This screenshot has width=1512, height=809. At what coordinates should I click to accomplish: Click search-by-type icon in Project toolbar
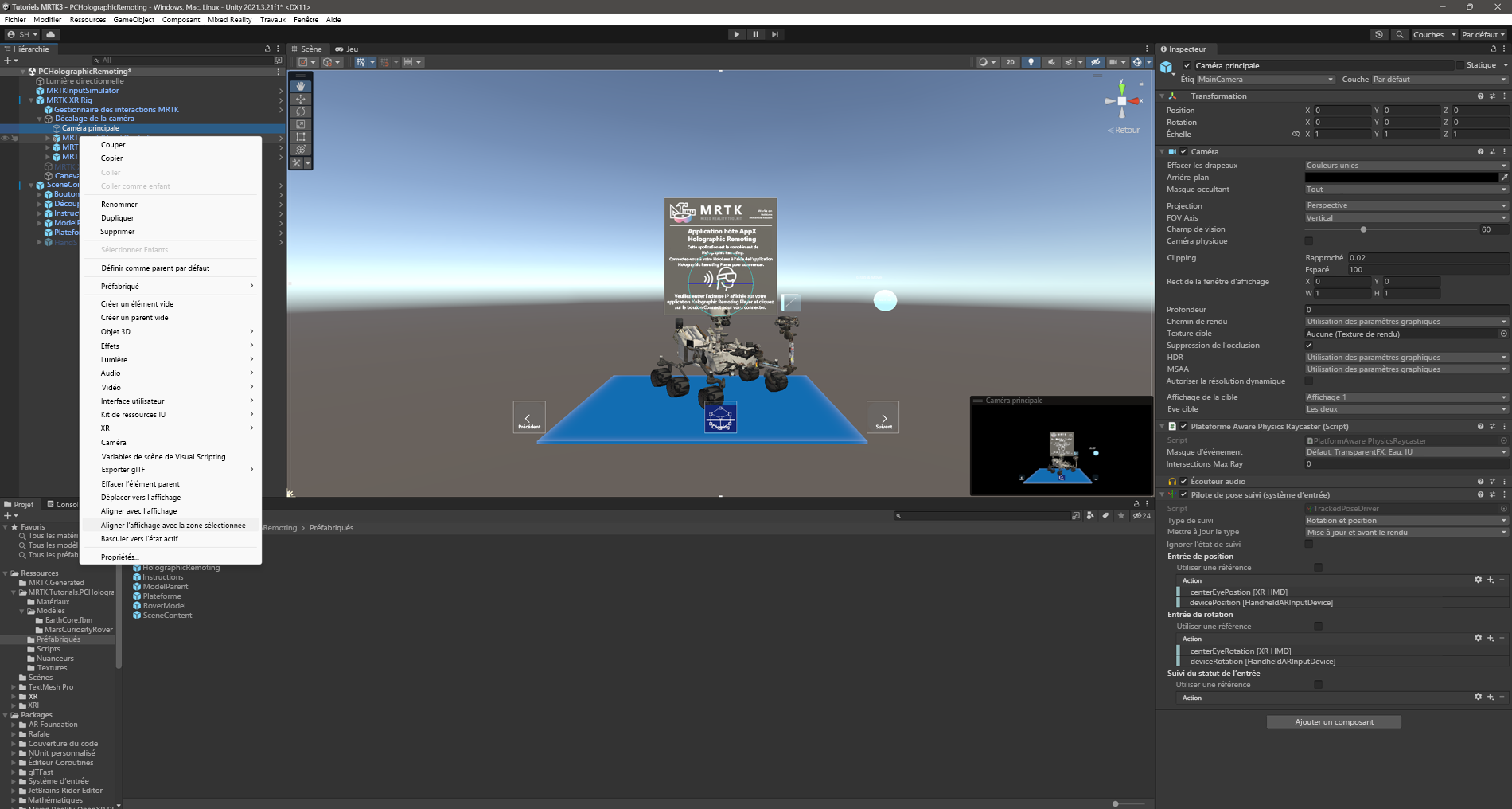1090,515
